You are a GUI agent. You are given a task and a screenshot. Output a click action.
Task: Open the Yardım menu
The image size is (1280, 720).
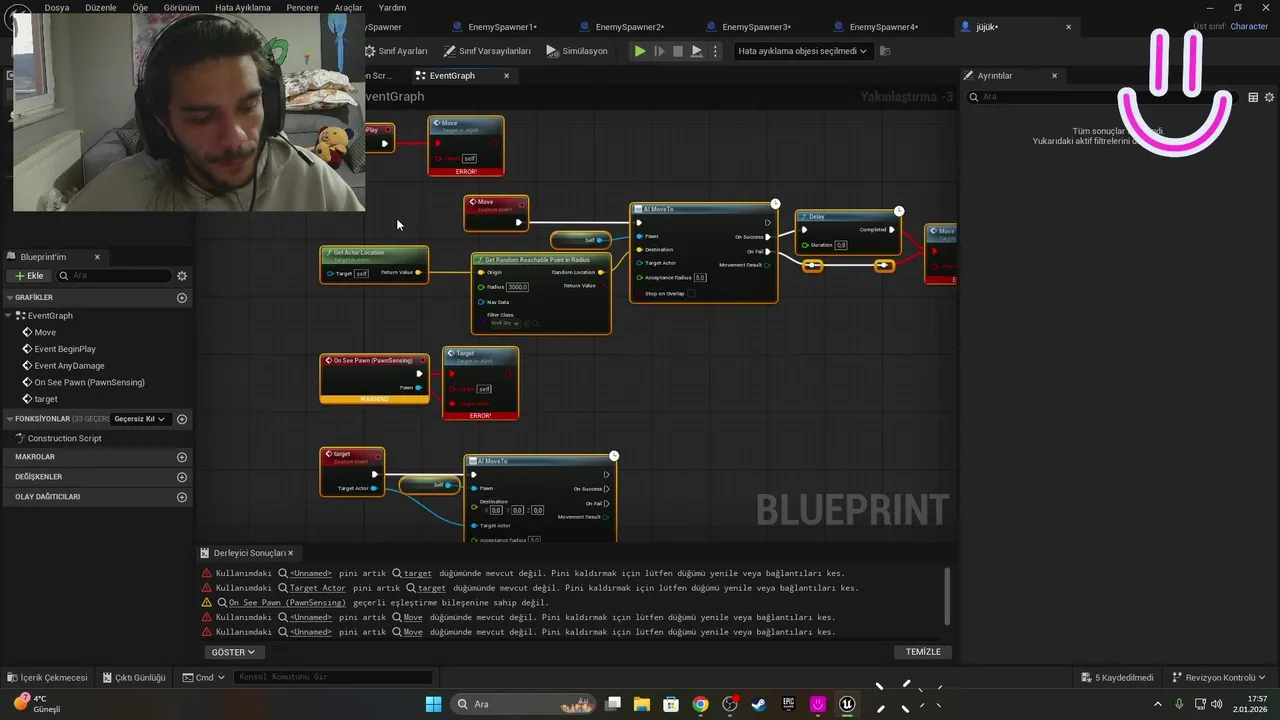392,7
